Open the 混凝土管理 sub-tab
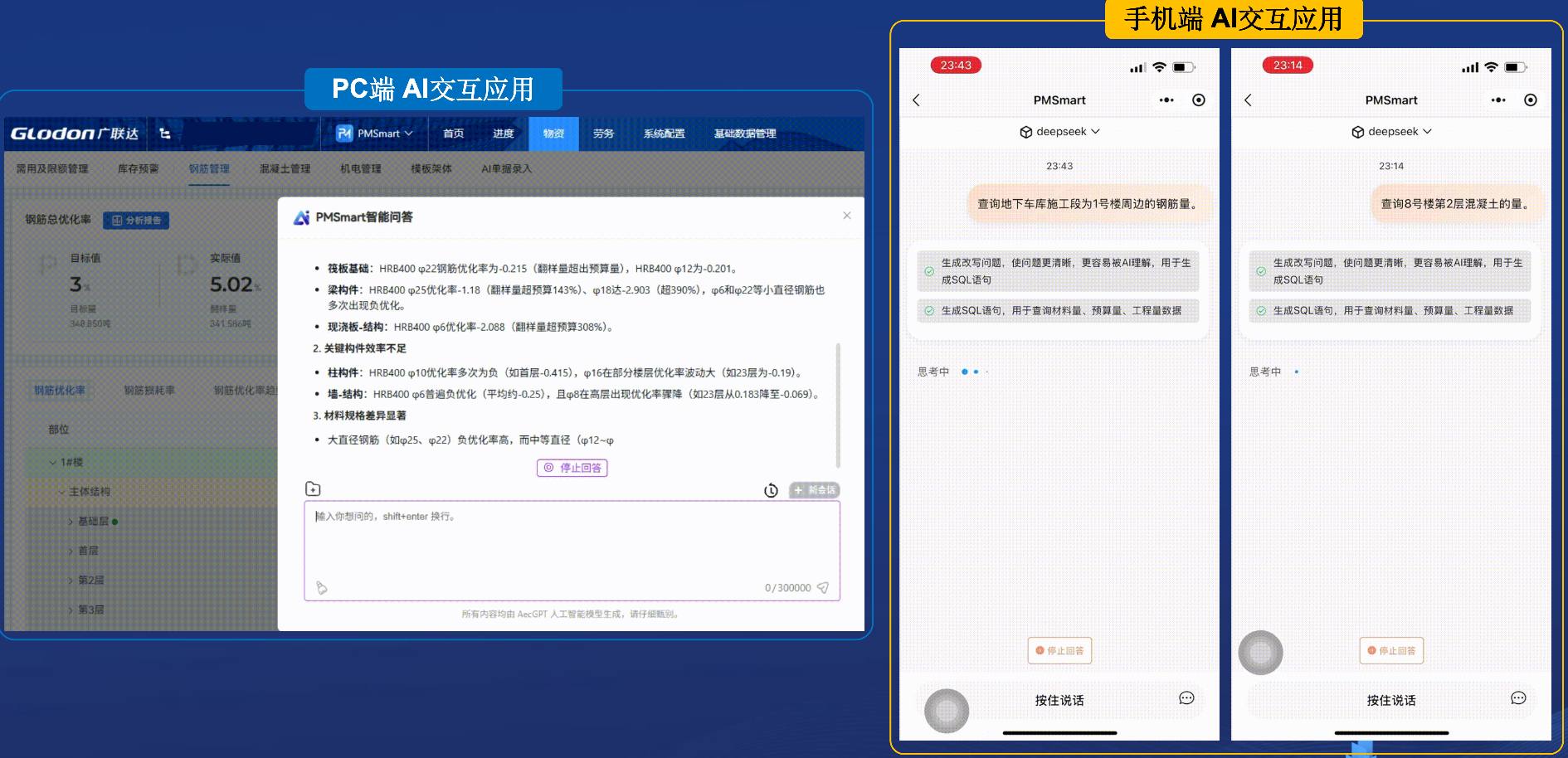The height and width of the screenshot is (758, 1568). pos(285,168)
